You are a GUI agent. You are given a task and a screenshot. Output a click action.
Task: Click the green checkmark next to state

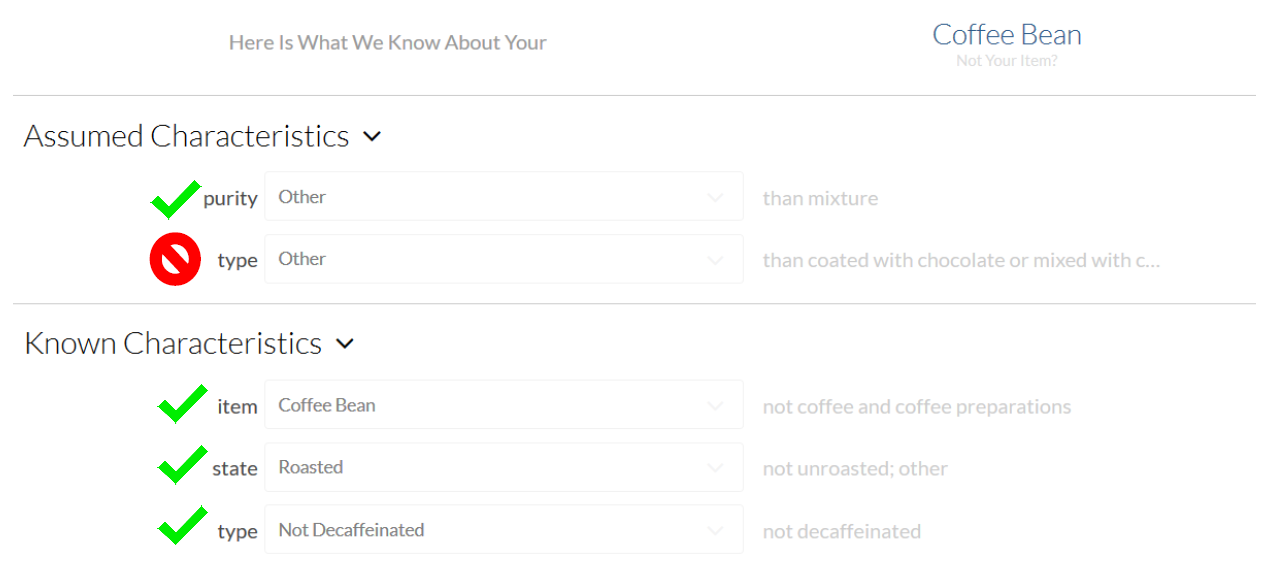tap(183, 465)
